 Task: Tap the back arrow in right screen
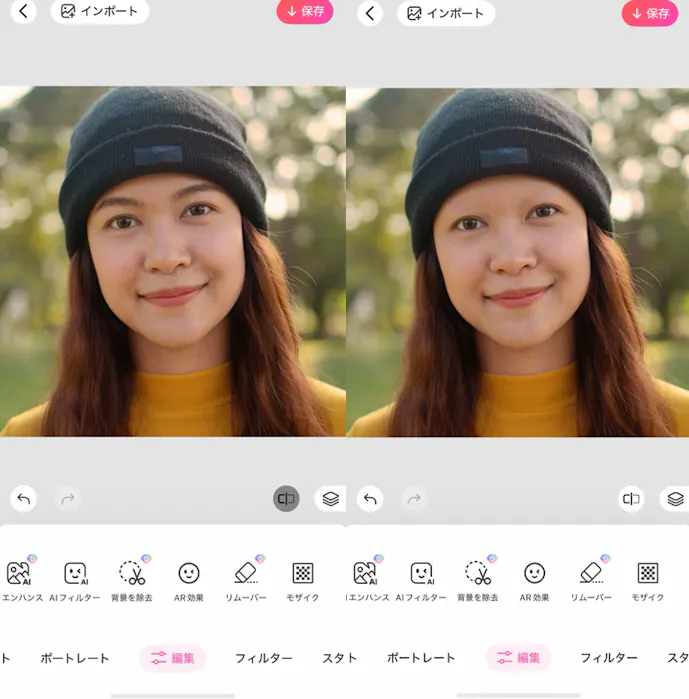(370, 13)
